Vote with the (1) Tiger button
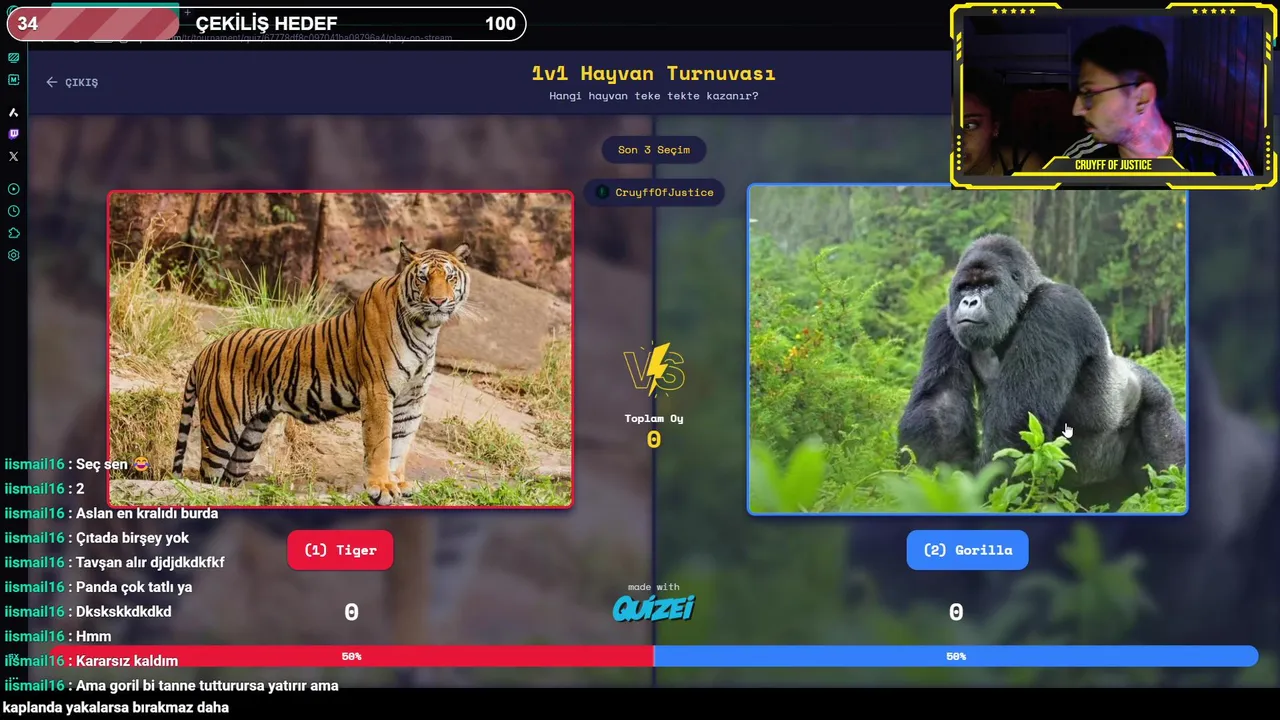Image resolution: width=1280 pixels, height=720 pixels. pyautogui.click(x=340, y=550)
